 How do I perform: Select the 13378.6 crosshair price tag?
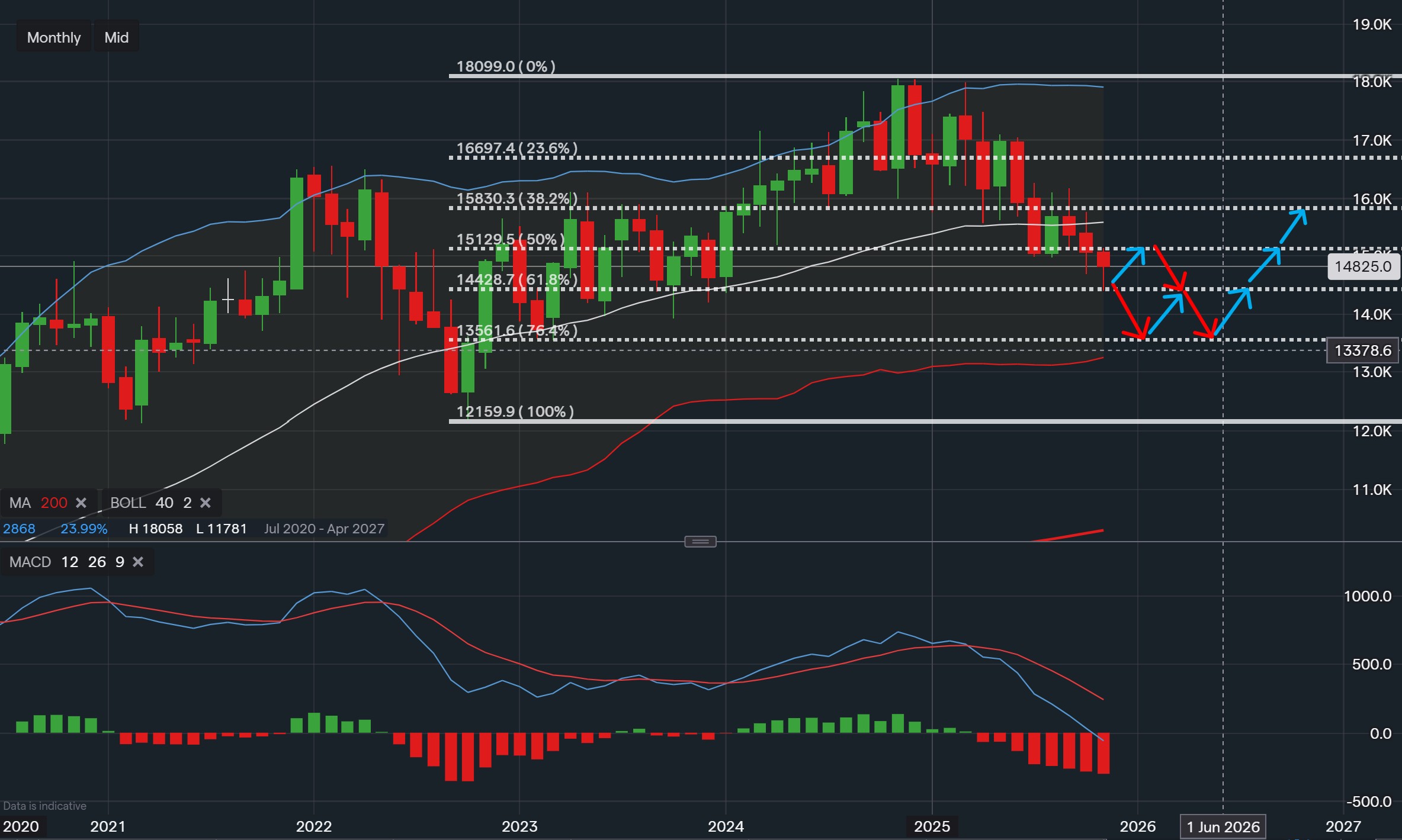click(1363, 350)
